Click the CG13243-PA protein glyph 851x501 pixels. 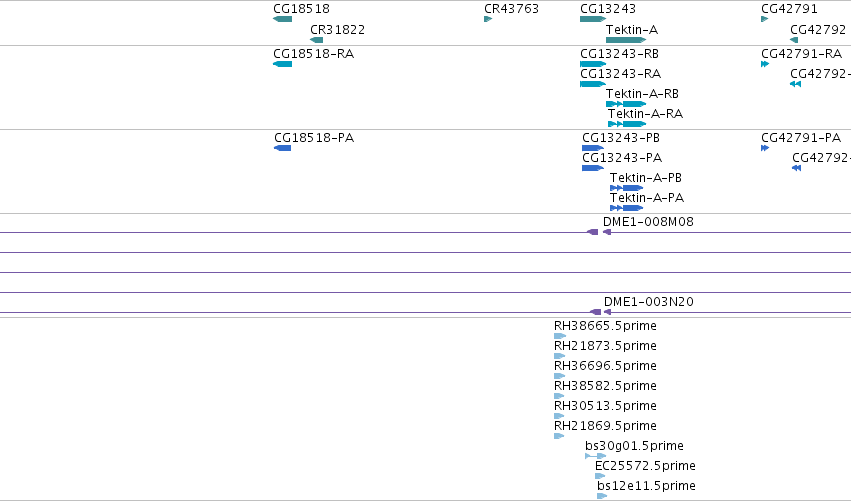593,168
